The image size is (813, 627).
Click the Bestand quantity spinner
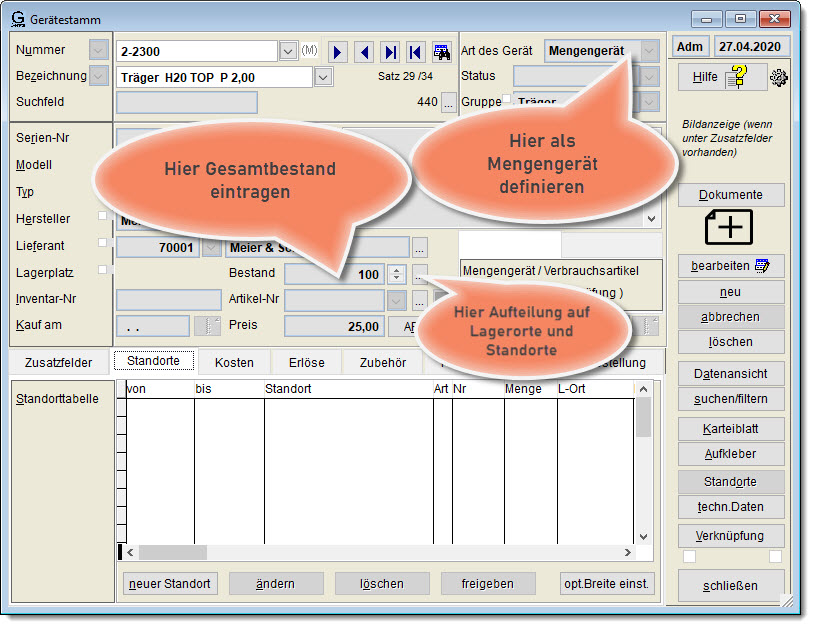[396, 274]
